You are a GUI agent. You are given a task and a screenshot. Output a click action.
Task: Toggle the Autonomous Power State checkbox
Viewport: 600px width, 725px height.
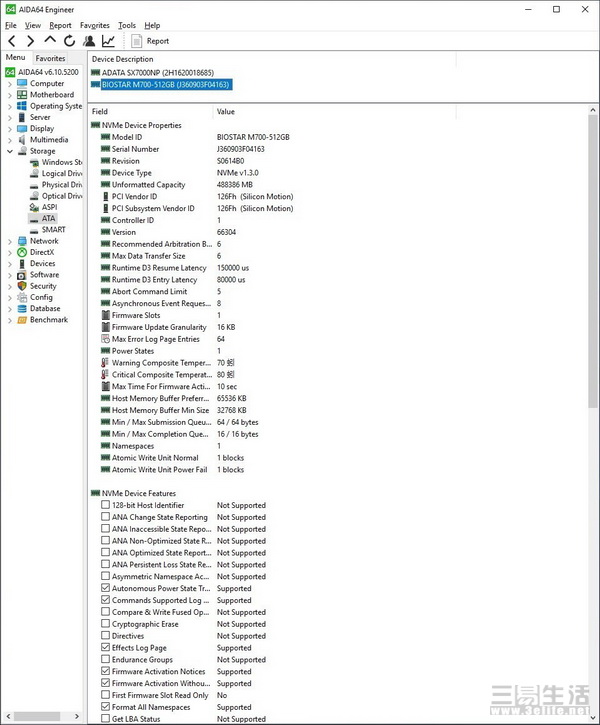pos(105,588)
